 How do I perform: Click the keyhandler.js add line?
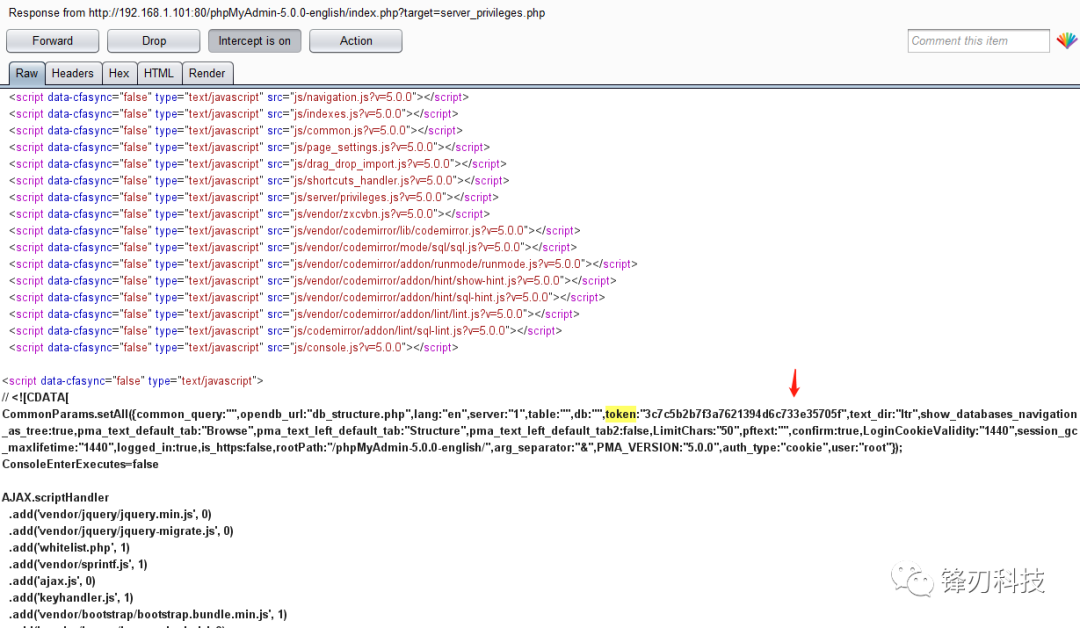pyautogui.click(x=71, y=598)
